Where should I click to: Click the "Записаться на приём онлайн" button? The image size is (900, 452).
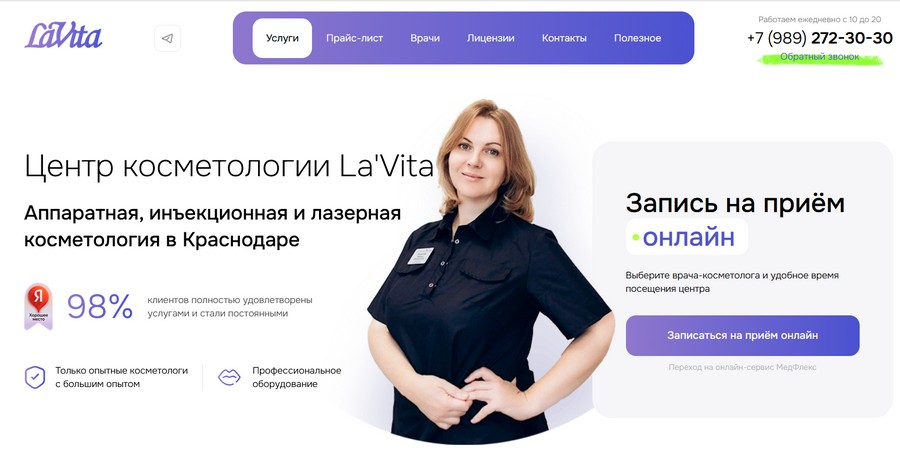tap(743, 335)
